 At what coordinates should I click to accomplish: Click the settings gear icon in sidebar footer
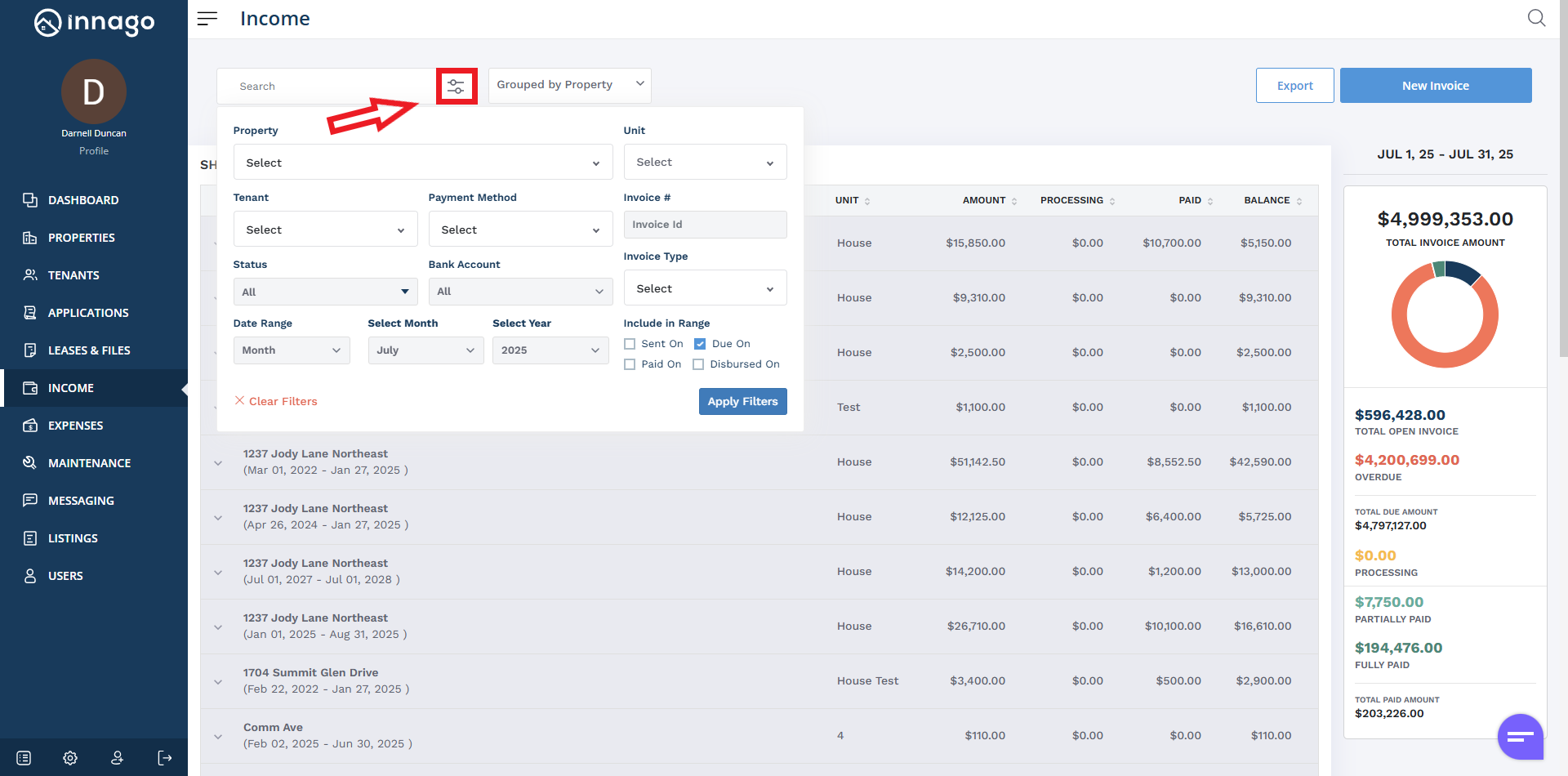click(70, 758)
